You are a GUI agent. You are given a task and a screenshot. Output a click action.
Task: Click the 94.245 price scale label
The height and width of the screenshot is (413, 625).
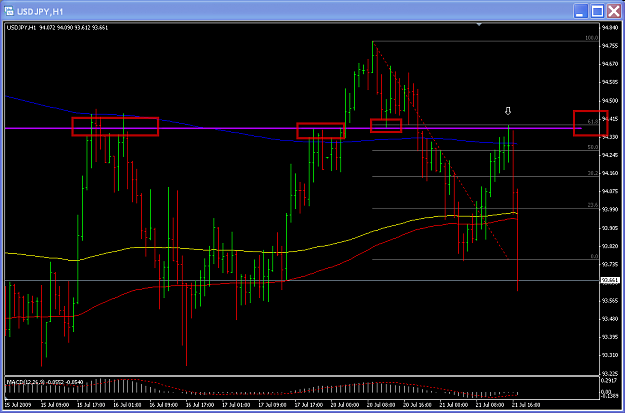(610, 155)
